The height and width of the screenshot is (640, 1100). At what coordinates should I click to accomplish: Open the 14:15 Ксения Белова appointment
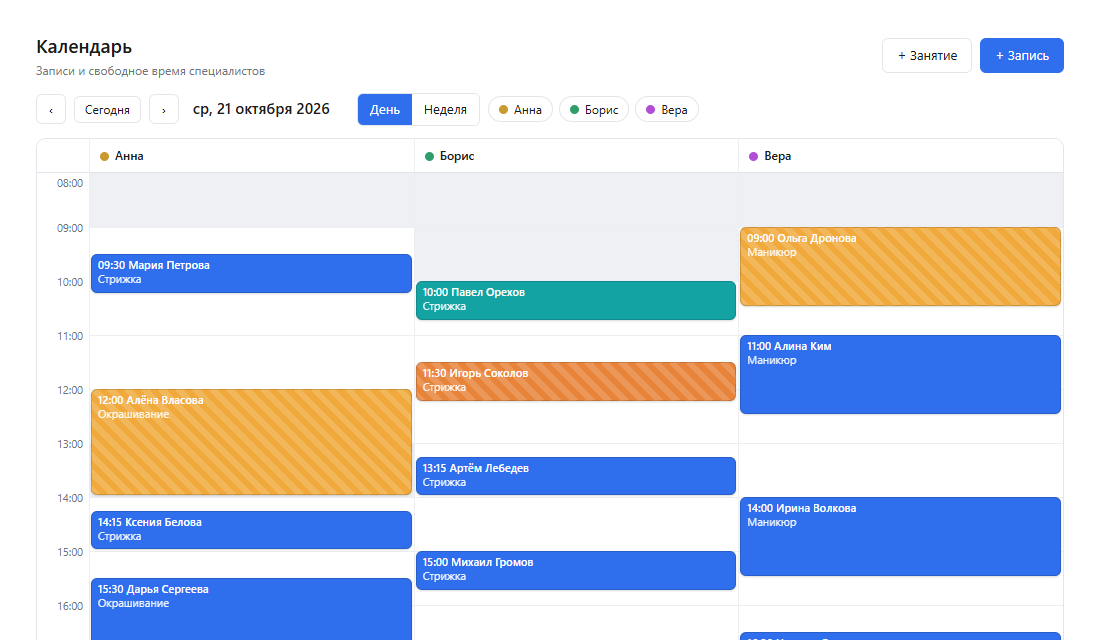coord(251,530)
